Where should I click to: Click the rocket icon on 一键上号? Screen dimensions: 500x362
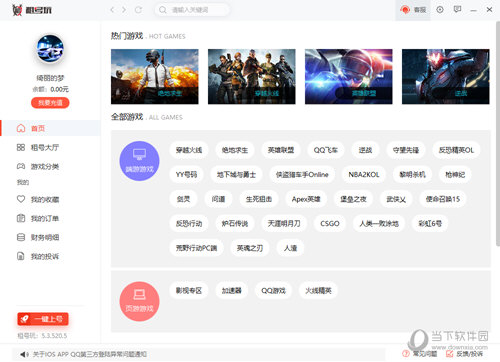point(24,319)
